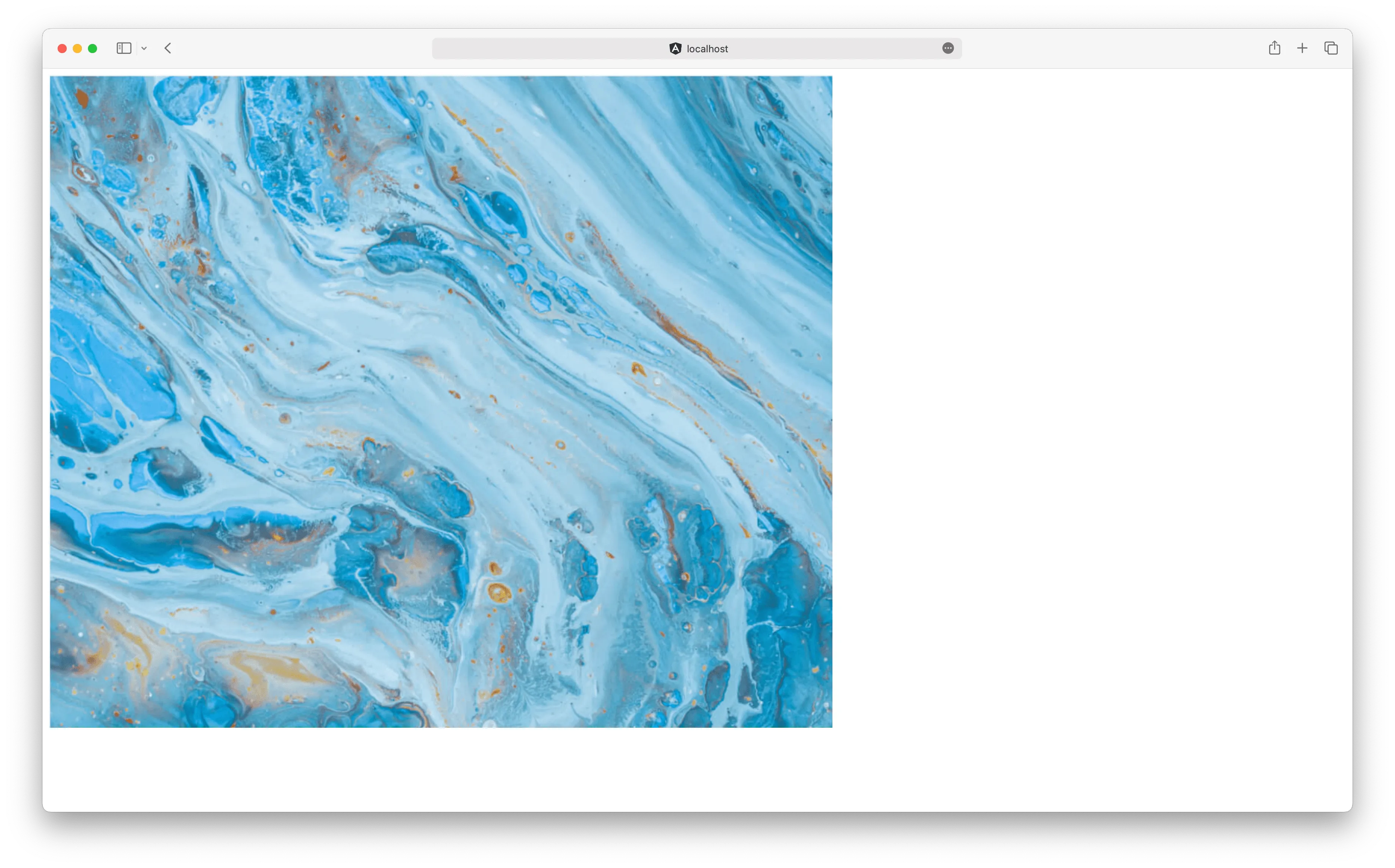Click empty toolbar space after back arrow
The width and height of the screenshot is (1395, 868).
298,48
